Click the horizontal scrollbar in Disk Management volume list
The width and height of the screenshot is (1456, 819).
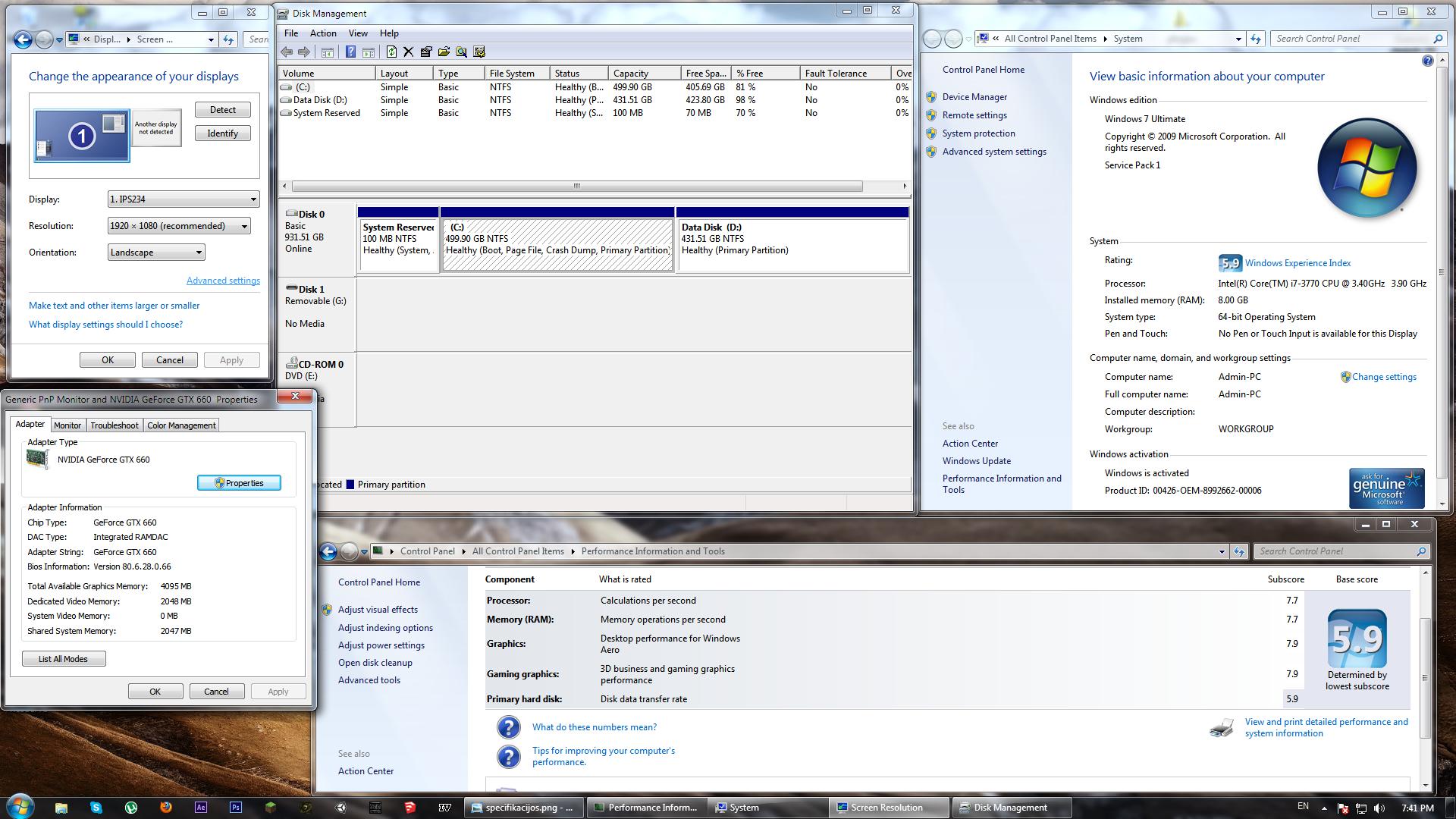click(577, 186)
